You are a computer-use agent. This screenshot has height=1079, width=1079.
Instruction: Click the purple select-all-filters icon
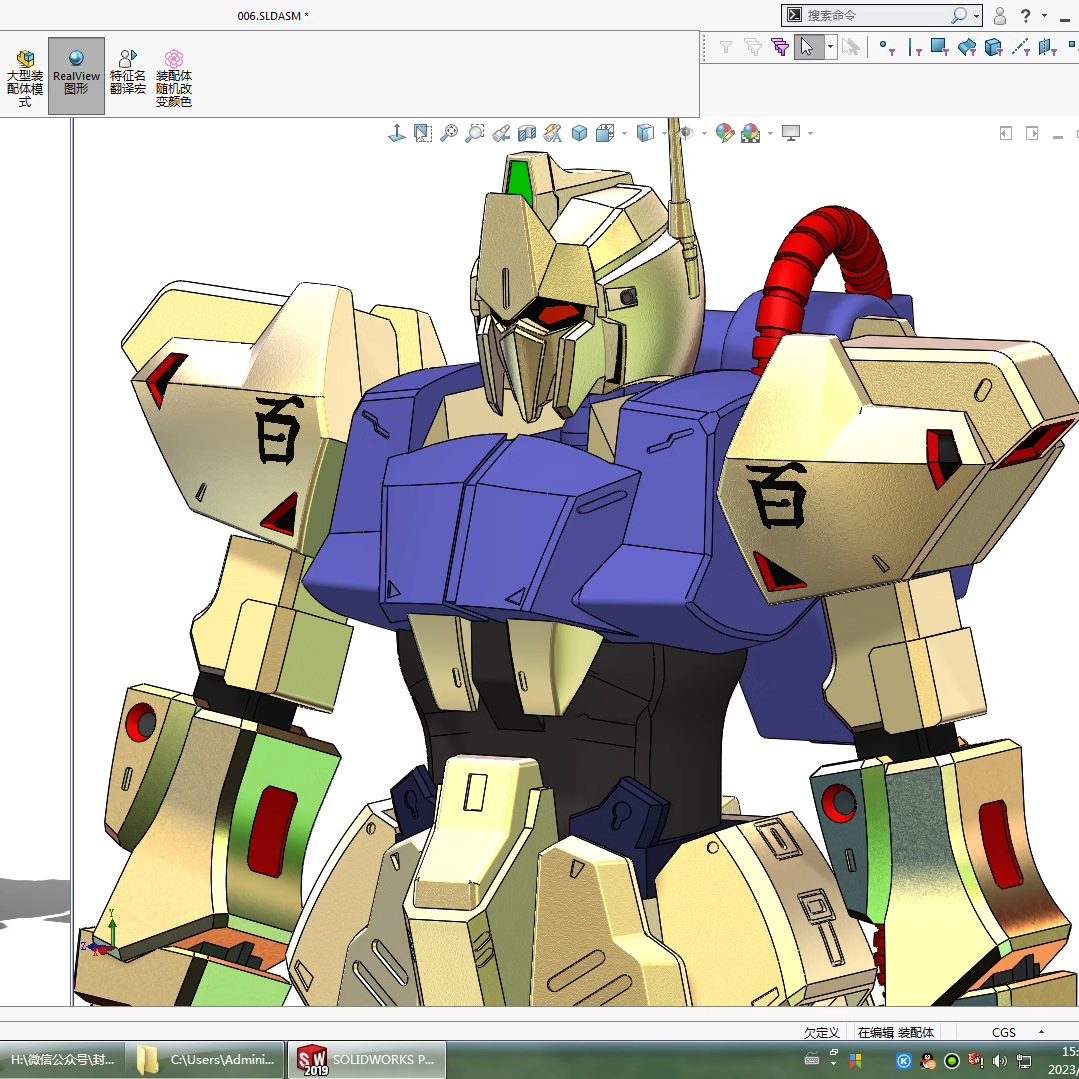780,47
